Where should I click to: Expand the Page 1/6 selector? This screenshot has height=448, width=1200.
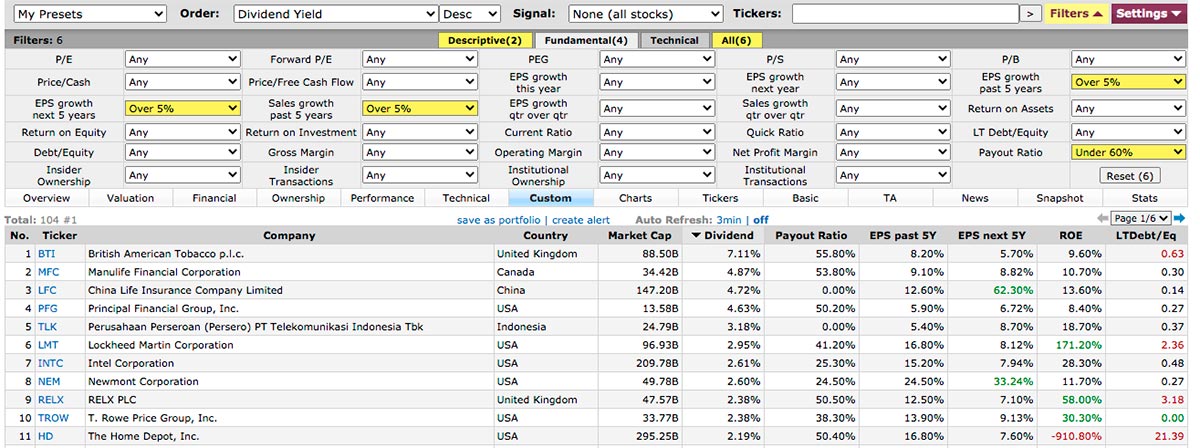[x=1142, y=219]
